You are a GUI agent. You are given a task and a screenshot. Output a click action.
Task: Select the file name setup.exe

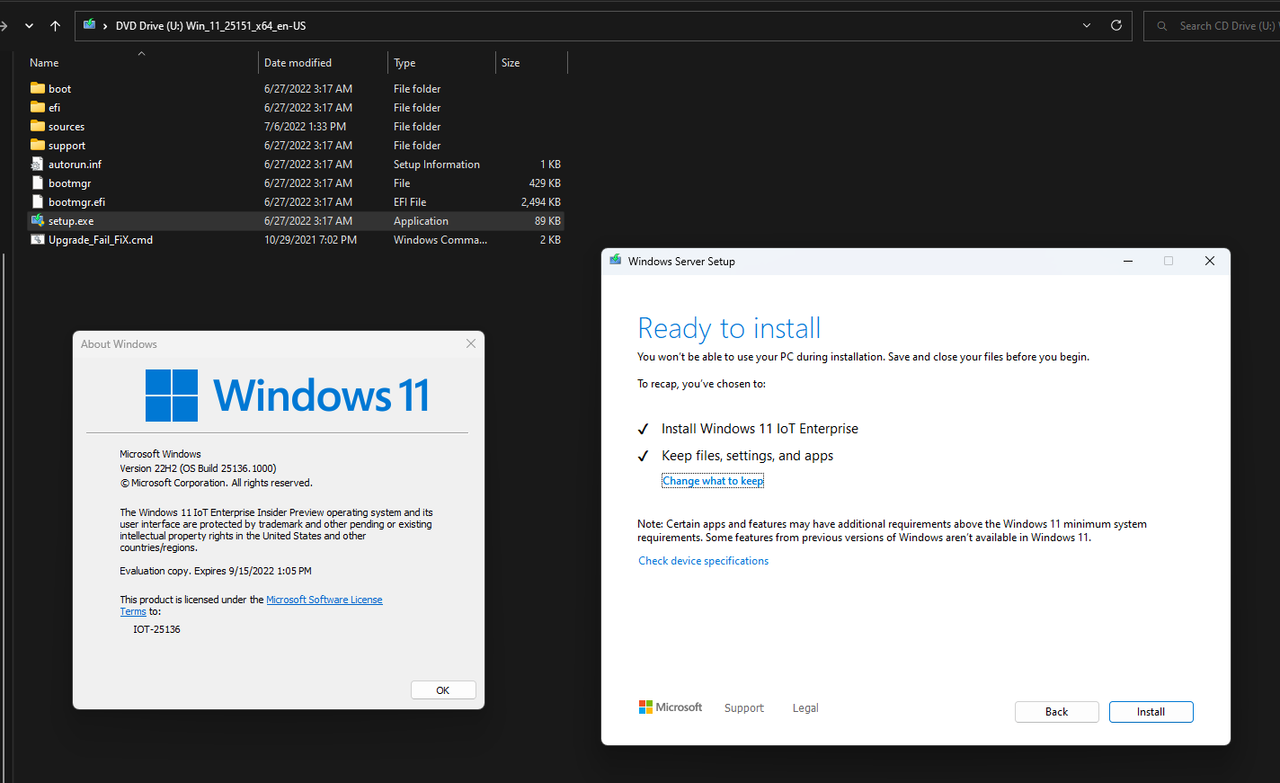71,221
